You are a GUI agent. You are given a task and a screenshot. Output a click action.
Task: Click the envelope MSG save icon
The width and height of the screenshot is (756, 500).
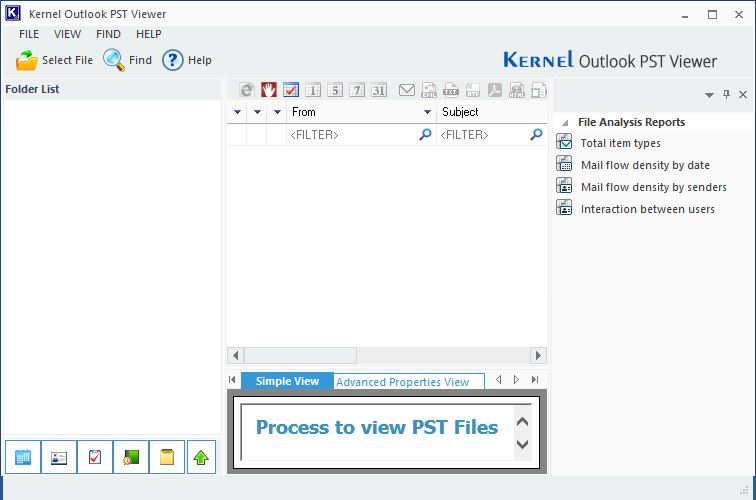tap(406, 90)
